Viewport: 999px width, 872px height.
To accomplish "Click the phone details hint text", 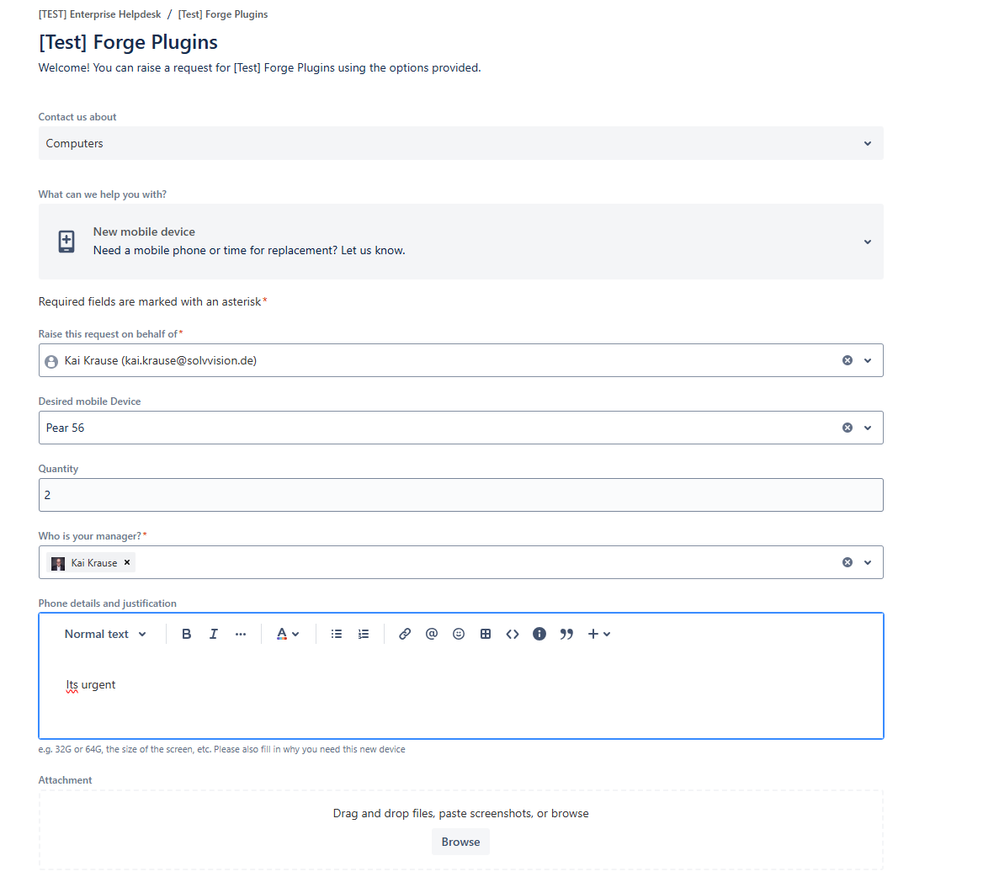I will [222, 749].
